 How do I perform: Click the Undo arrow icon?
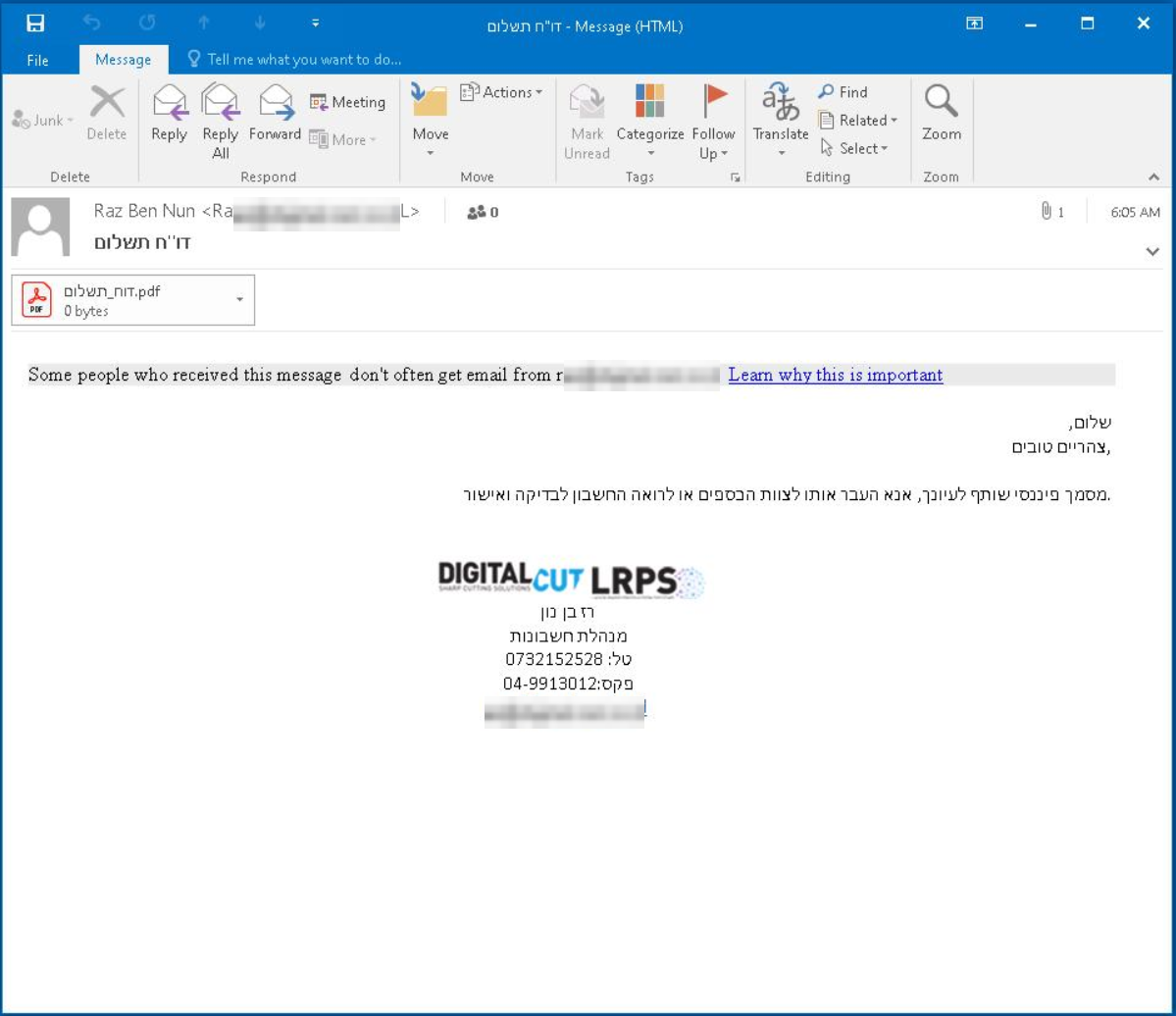[x=91, y=24]
